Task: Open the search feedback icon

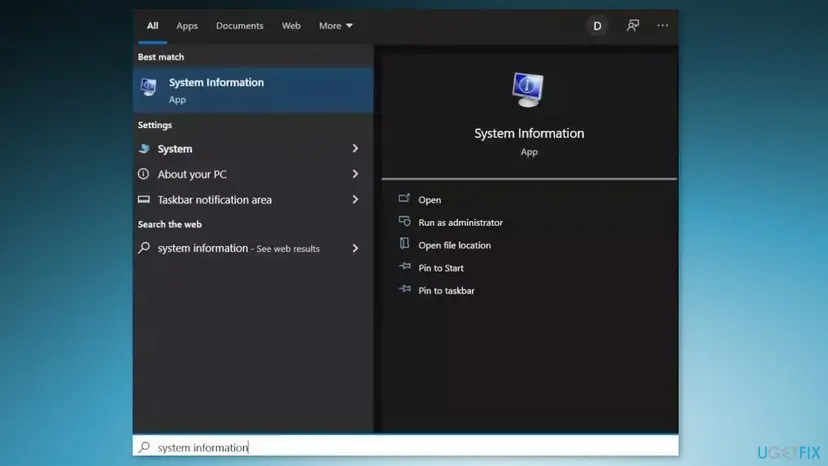Action: click(x=633, y=25)
